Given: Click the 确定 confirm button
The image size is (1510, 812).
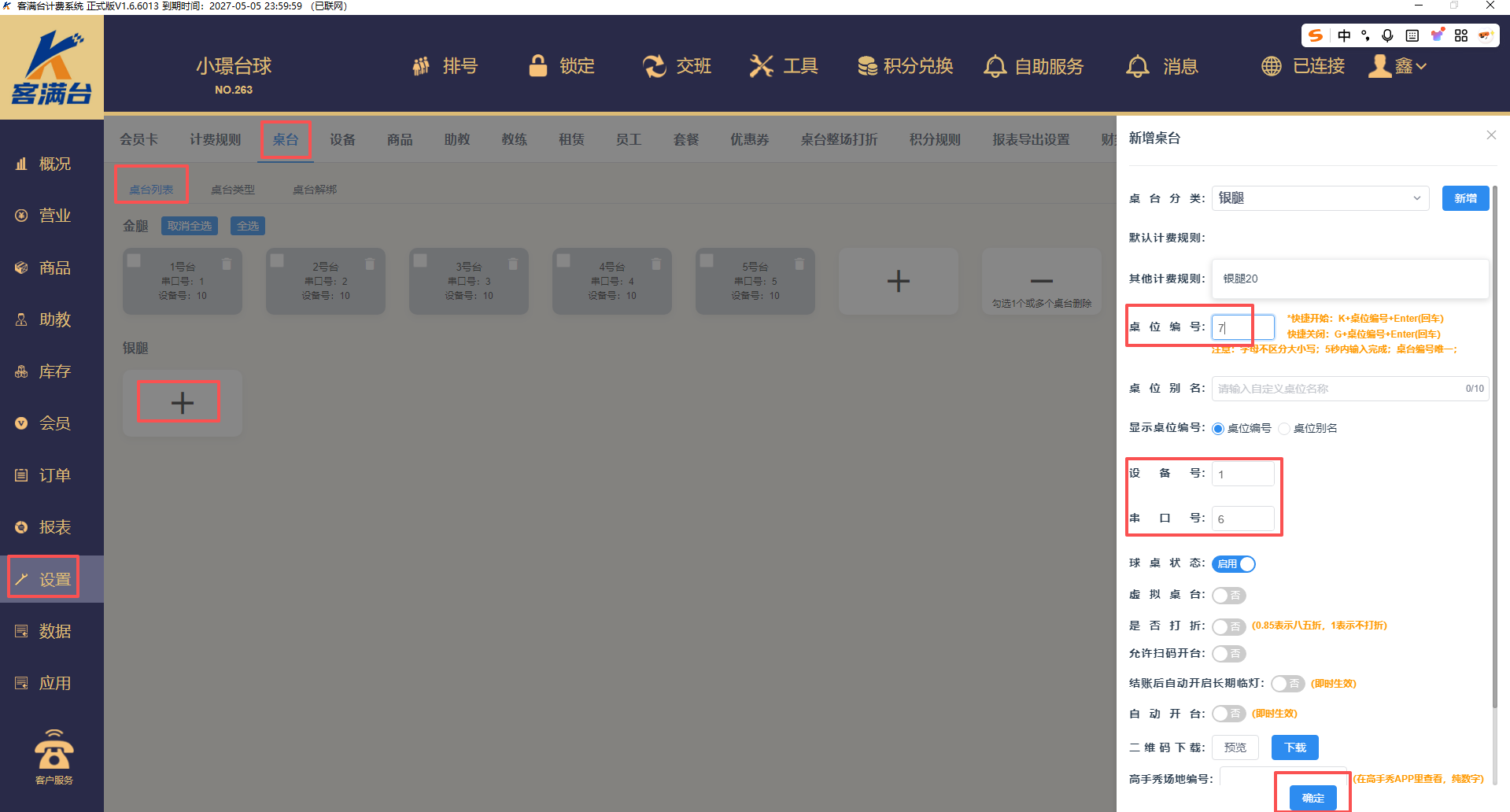Looking at the screenshot, I should pyautogui.click(x=1312, y=798).
